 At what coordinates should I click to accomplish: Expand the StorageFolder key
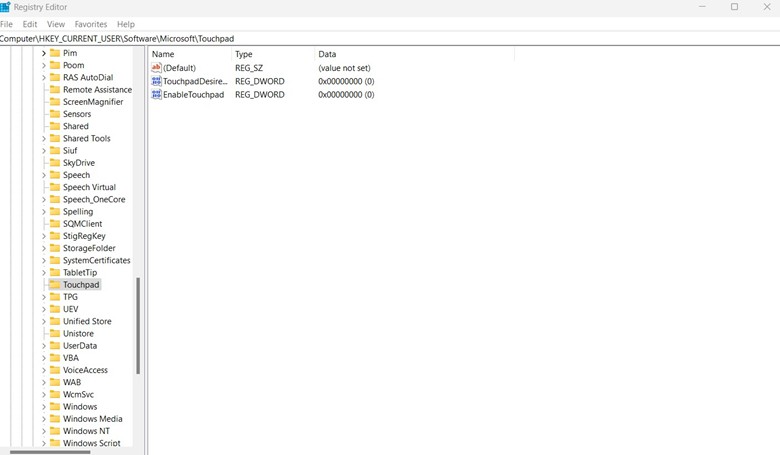pyautogui.click(x=44, y=248)
